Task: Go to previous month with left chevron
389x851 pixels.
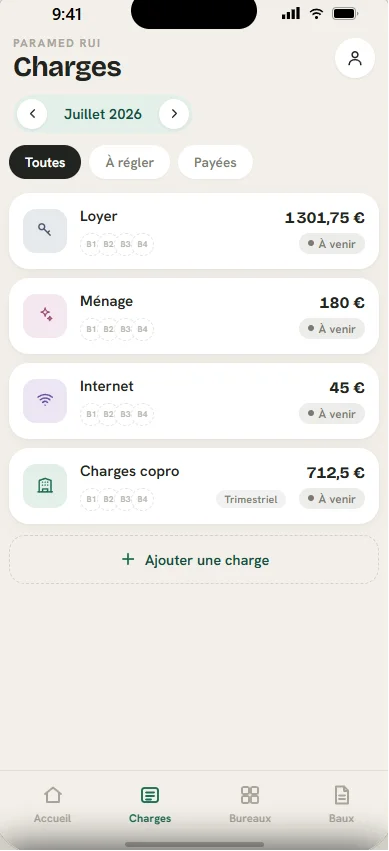Action: (32, 114)
